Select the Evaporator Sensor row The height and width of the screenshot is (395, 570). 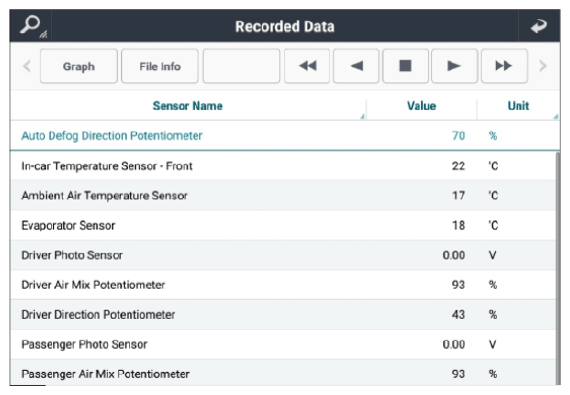tap(283, 225)
